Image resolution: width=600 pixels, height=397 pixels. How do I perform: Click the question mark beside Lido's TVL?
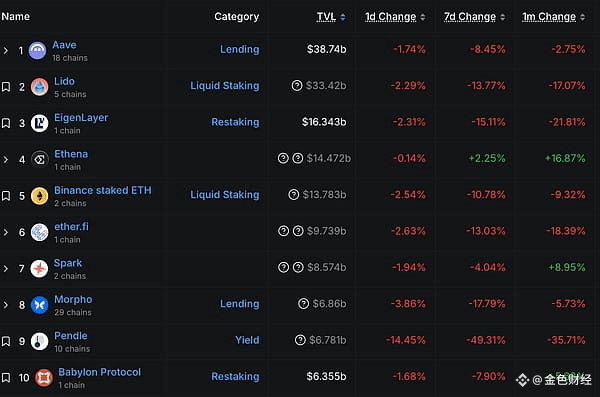pyautogui.click(x=297, y=85)
